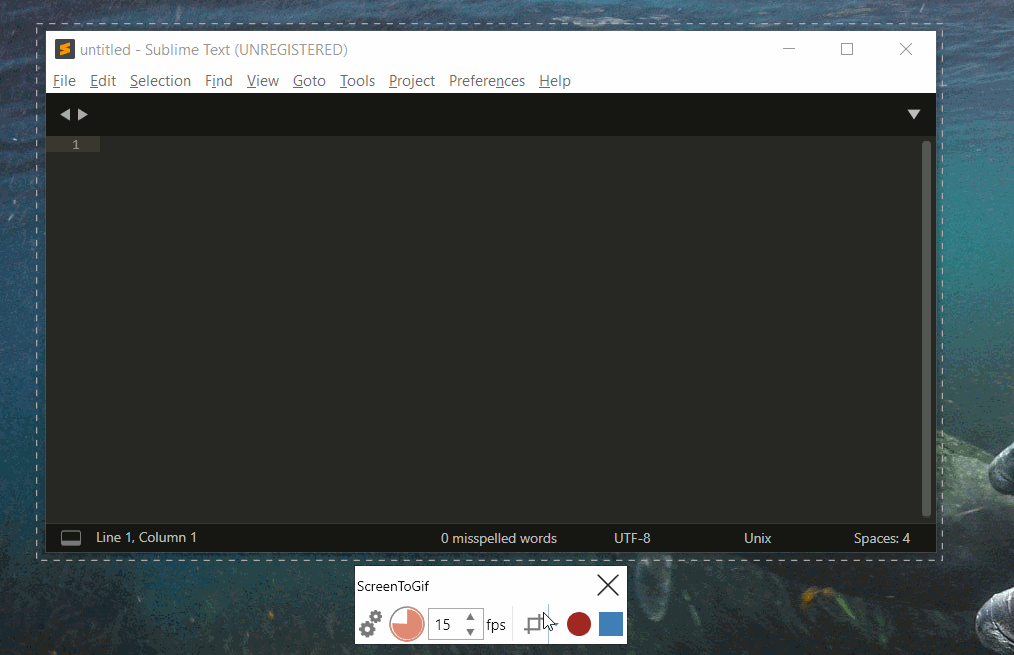Screen dimensions: 1014x655
Task: Open ScreenToGif settings gear icon
Action: point(371,624)
